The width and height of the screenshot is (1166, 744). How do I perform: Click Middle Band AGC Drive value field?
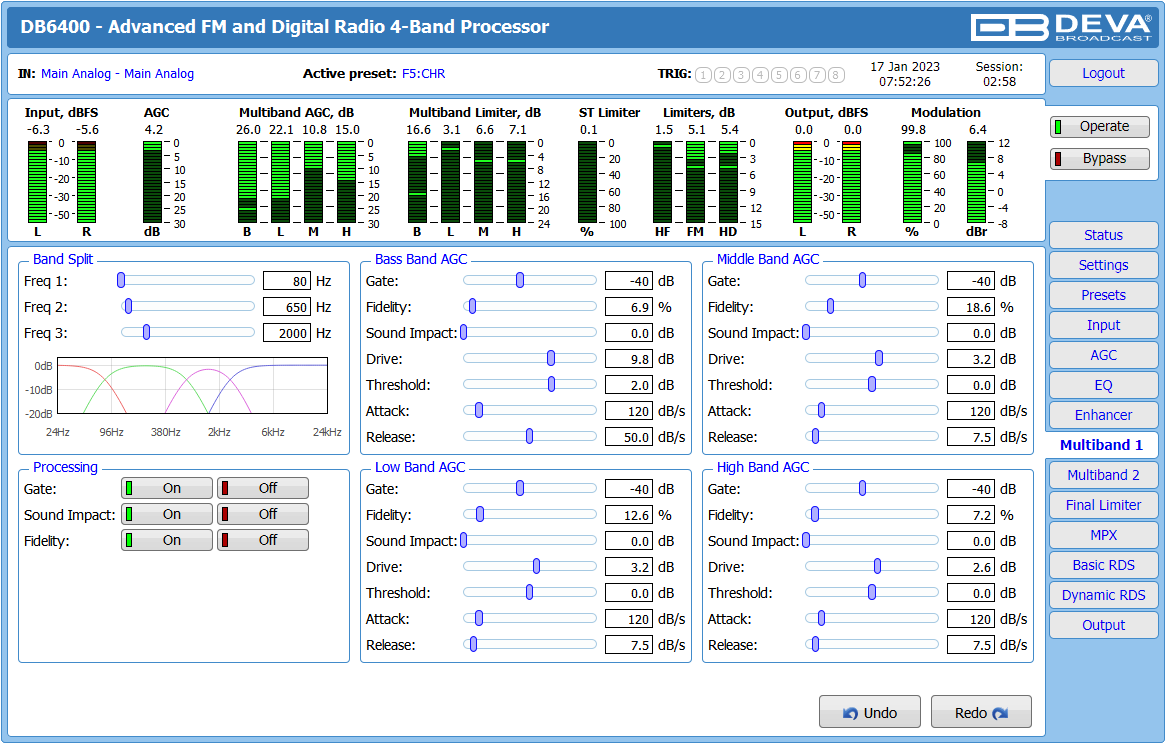click(x=971, y=359)
